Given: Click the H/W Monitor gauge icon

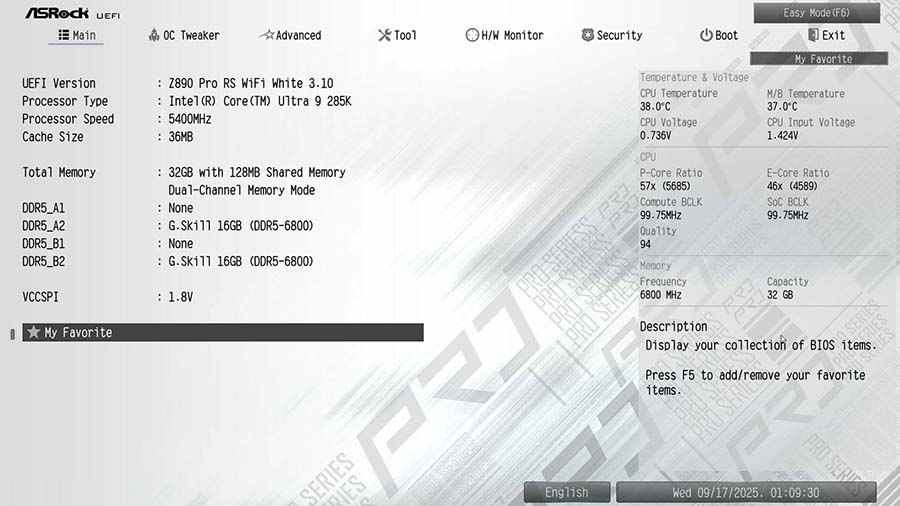Looking at the screenshot, I should (x=472, y=35).
